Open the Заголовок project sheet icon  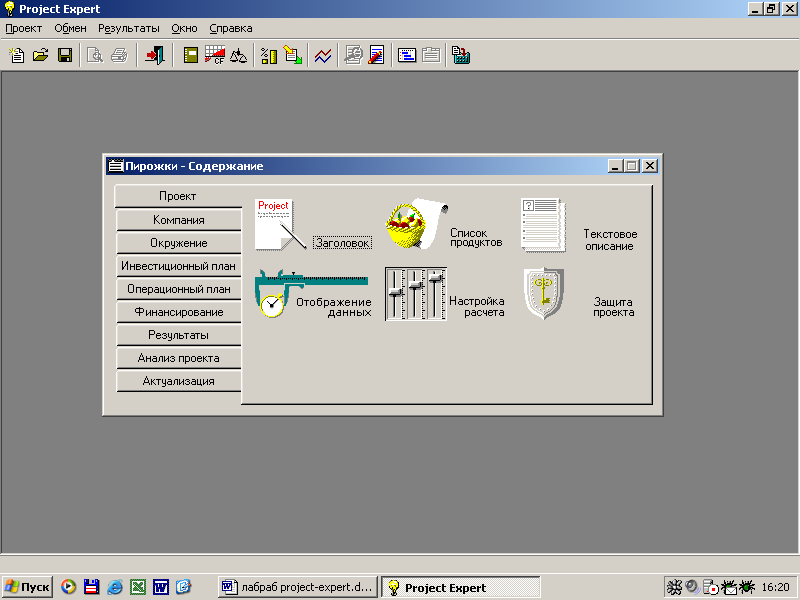[x=281, y=224]
